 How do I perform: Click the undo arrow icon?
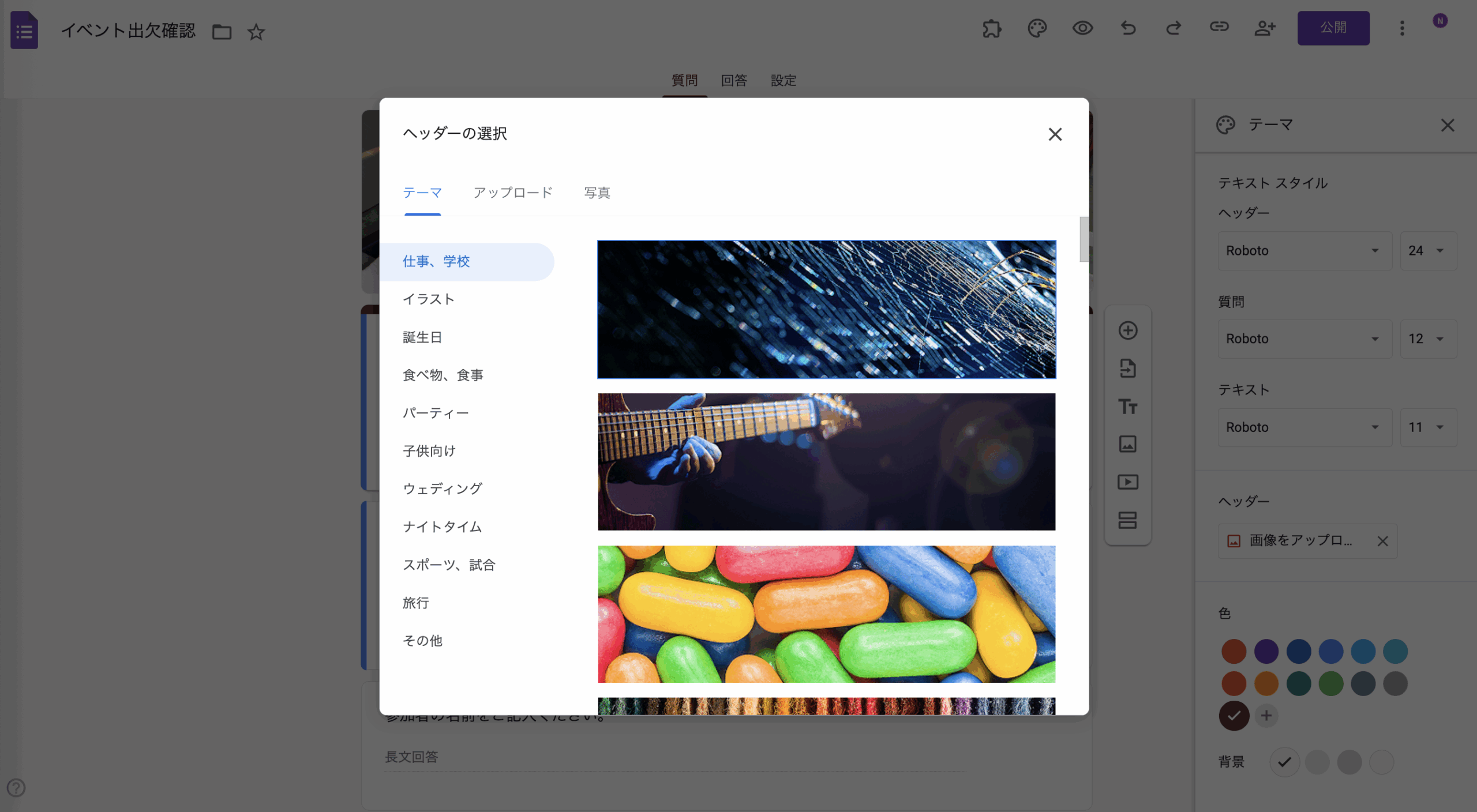click(x=1128, y=28)
